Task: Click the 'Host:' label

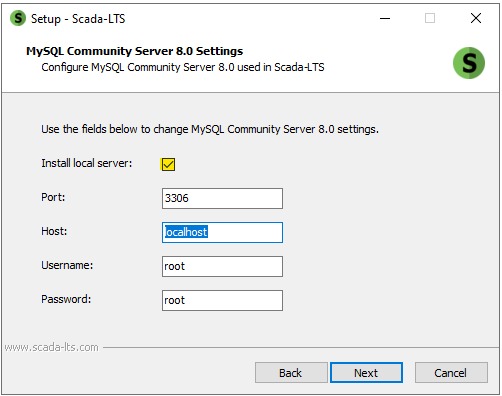Action: pos(54,231)
